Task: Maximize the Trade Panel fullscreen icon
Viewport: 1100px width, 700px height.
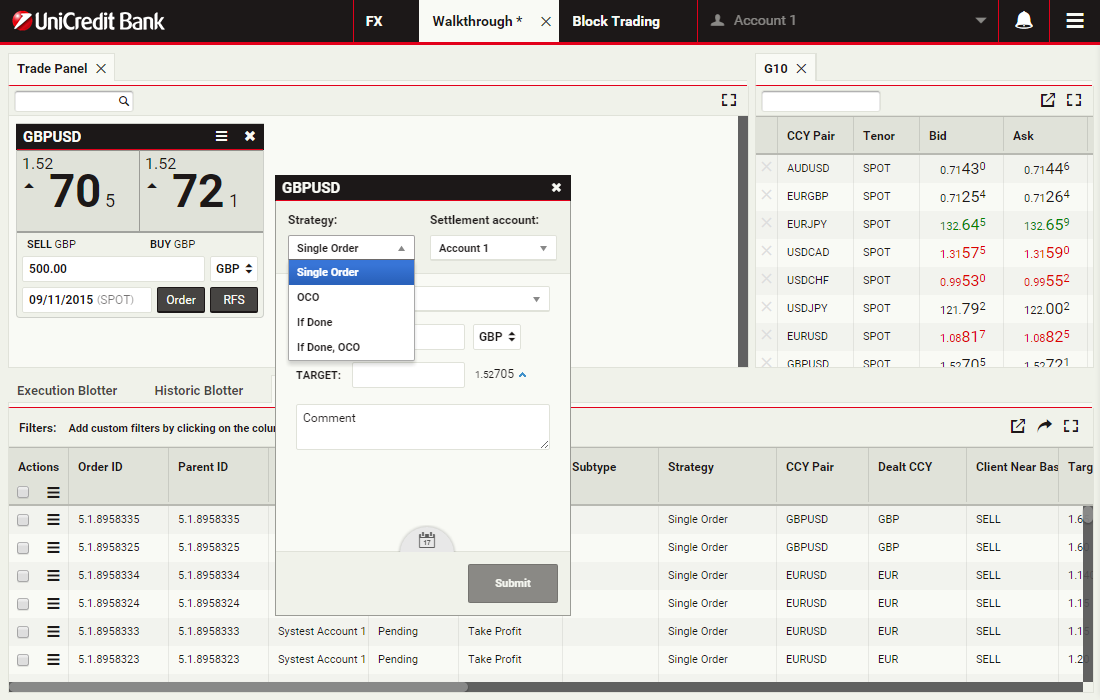Action: pyautogui.click(x=728, y=100)
